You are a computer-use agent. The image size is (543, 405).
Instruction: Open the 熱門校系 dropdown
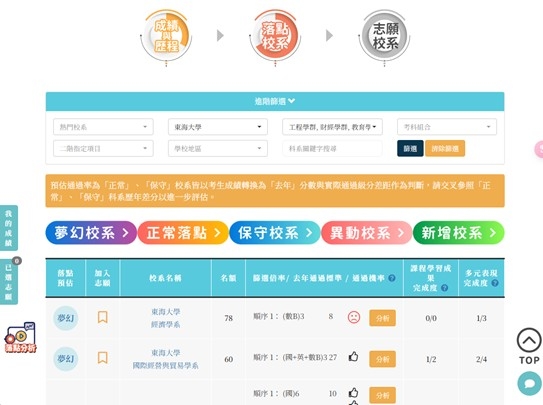[x=103, y=127]
